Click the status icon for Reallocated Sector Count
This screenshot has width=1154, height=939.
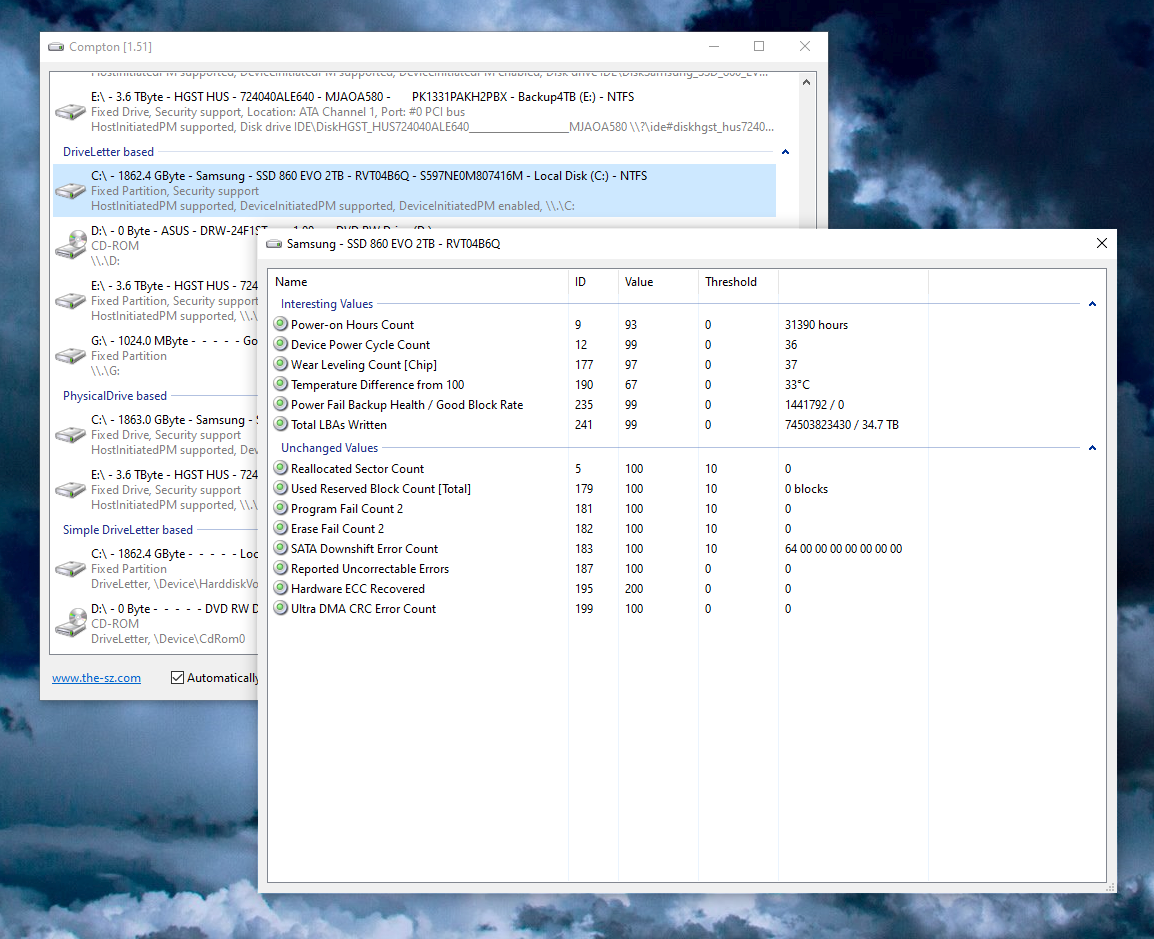click(x=280, y=468)
